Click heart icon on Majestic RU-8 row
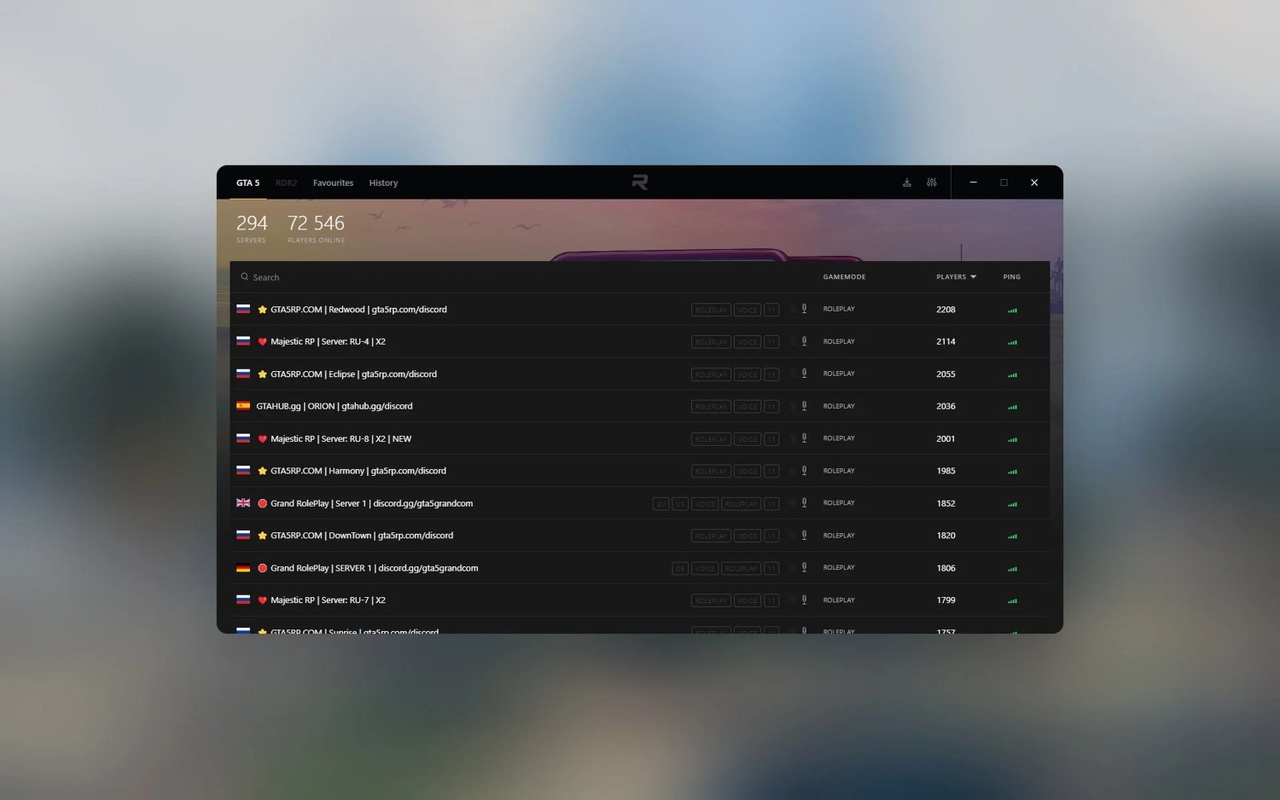 pos(262,439)
